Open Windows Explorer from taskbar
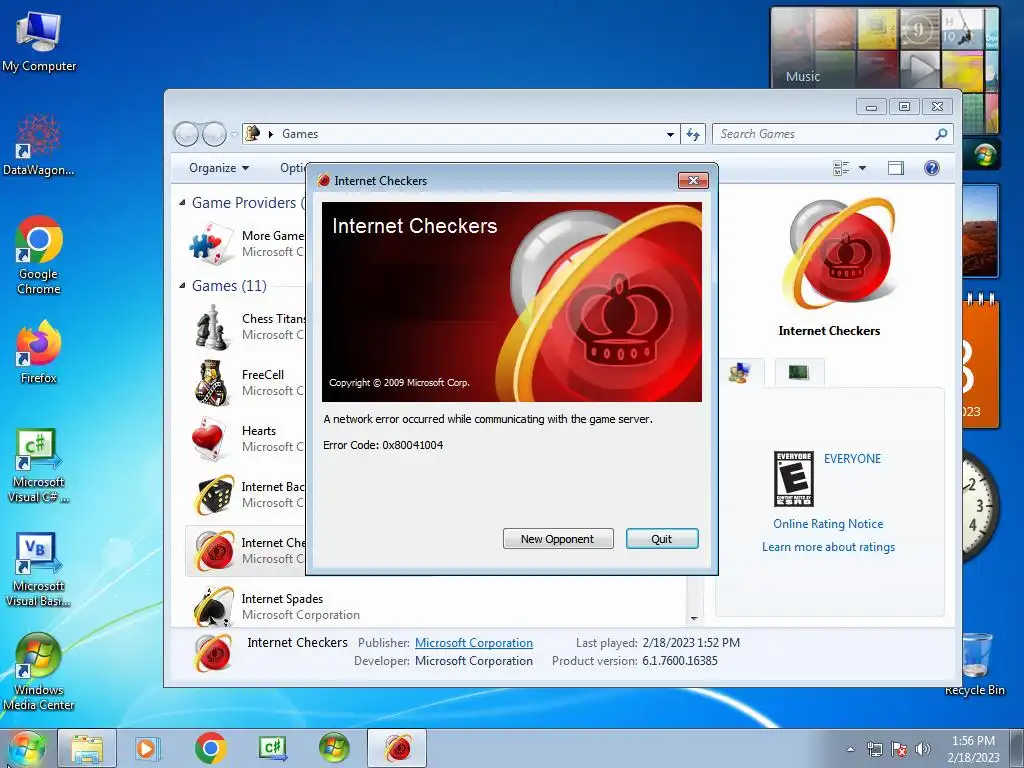The height and width of the screenshot is (768, 1024). pyautogui.click(x=87, y=748)
